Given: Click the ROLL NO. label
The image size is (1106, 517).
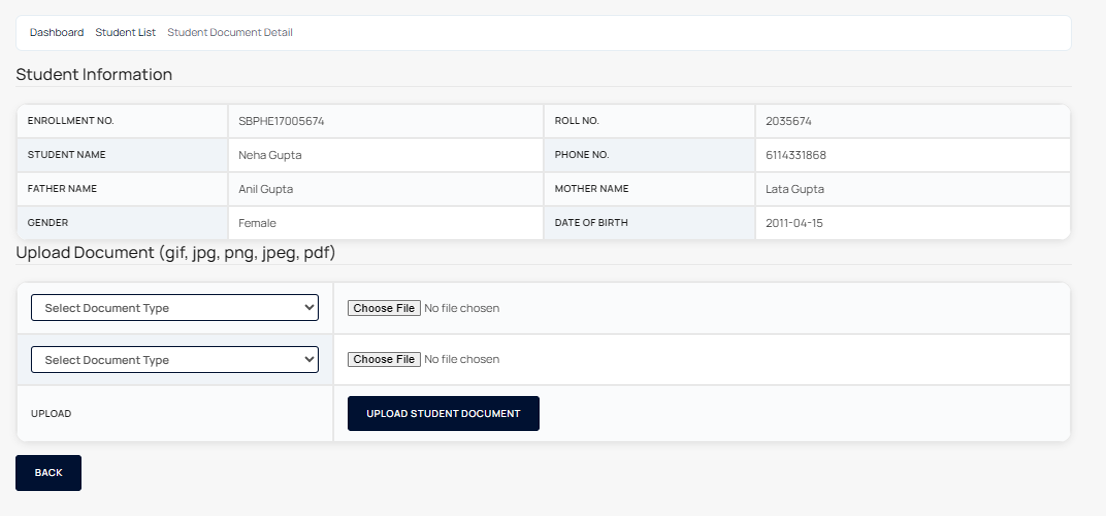Looking at the screenshot, I should click(x=577, y=121).
